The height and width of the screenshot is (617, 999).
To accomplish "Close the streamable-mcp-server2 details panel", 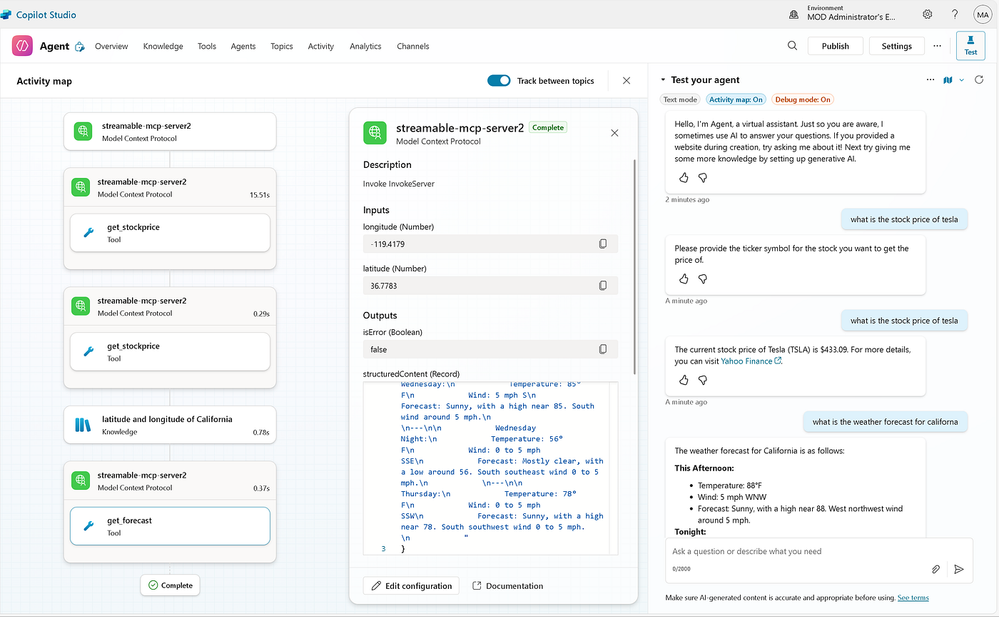I will pos(614,133).
